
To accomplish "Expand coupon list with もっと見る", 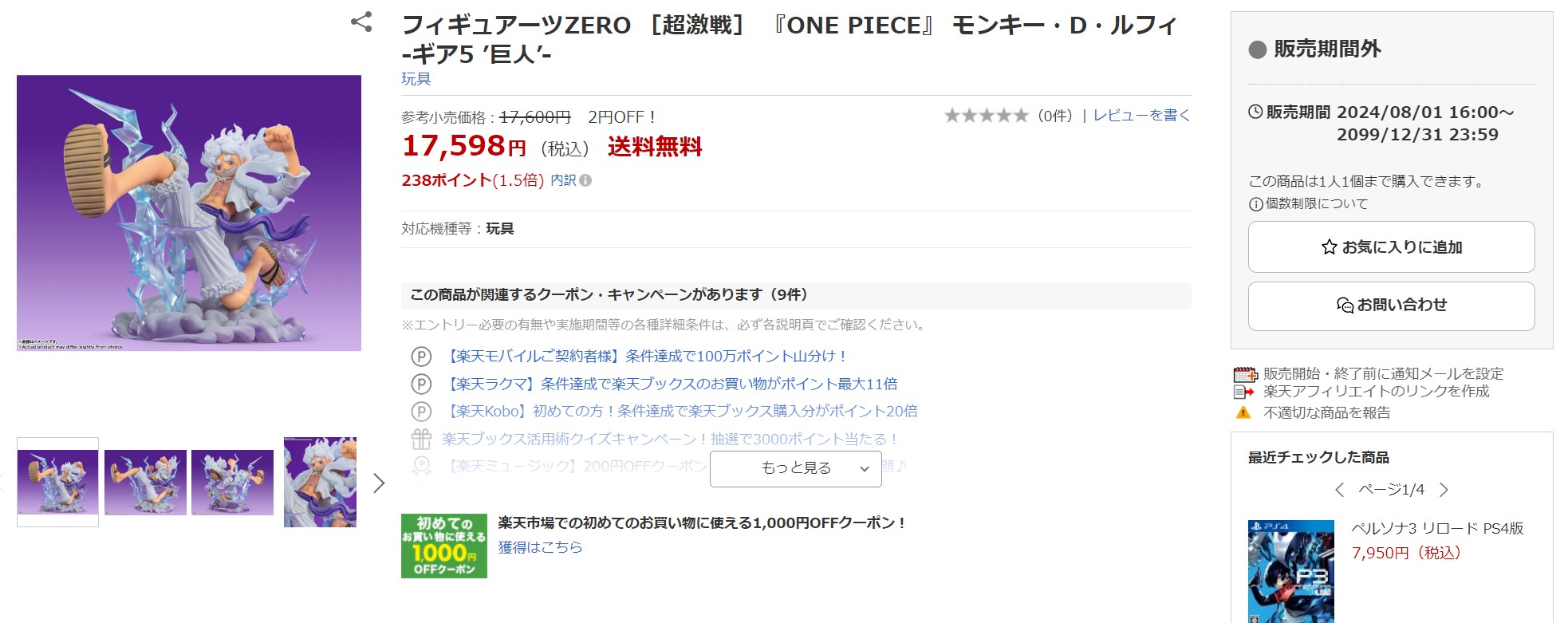I will coord(795,468).
